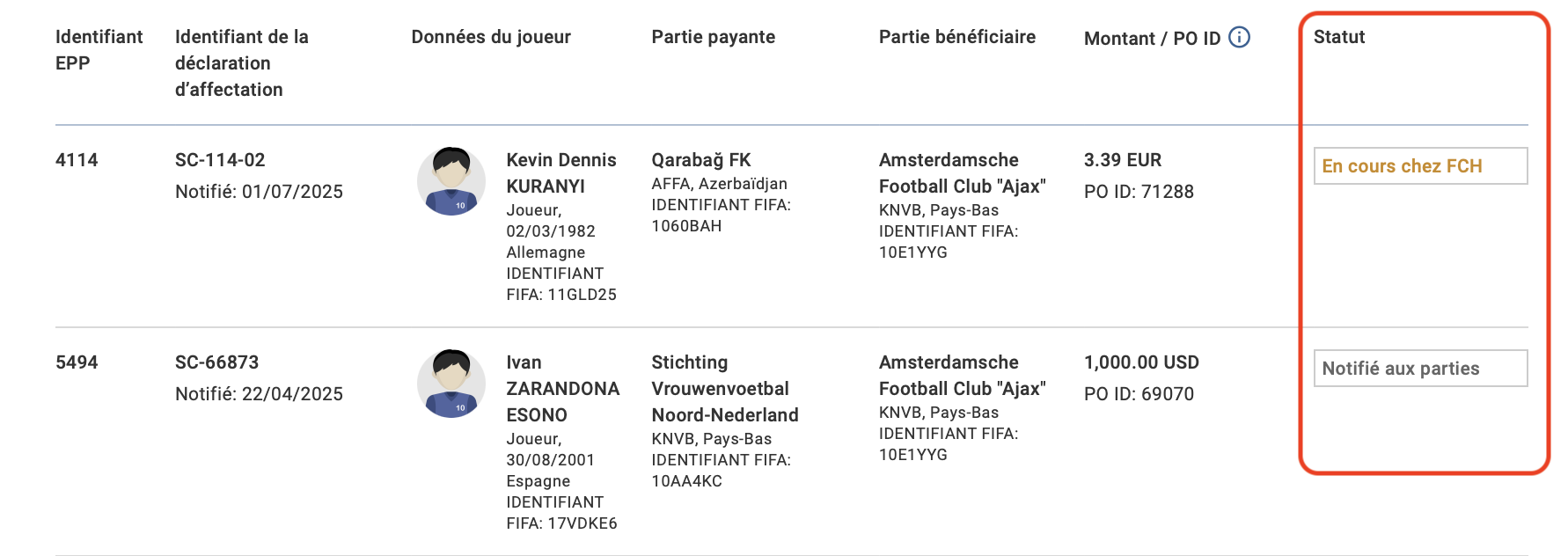Click Ajax beneficiary in second row

(961, 375)
